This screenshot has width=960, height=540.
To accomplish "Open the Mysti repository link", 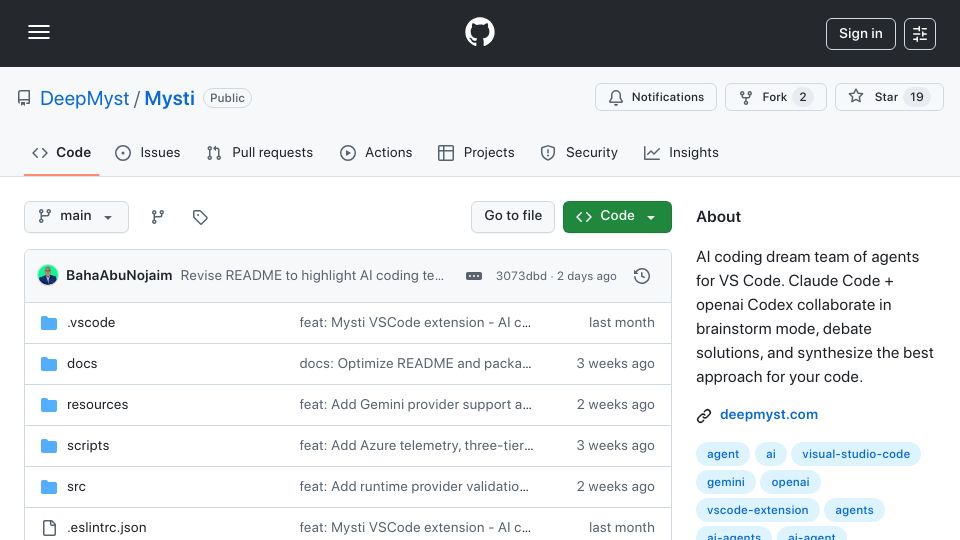I will [170, 98].
